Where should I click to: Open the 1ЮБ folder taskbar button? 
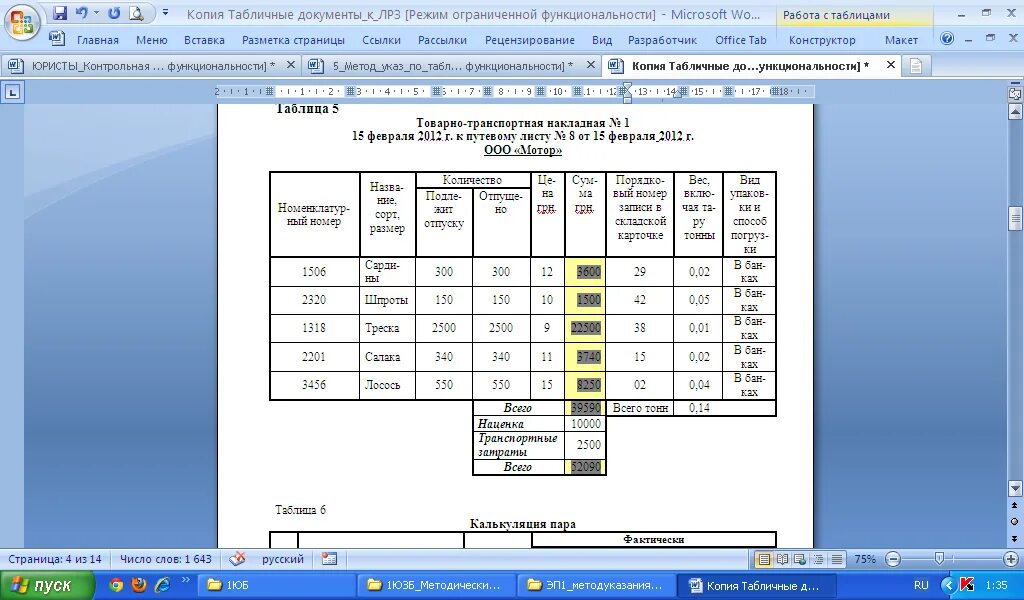277,585
